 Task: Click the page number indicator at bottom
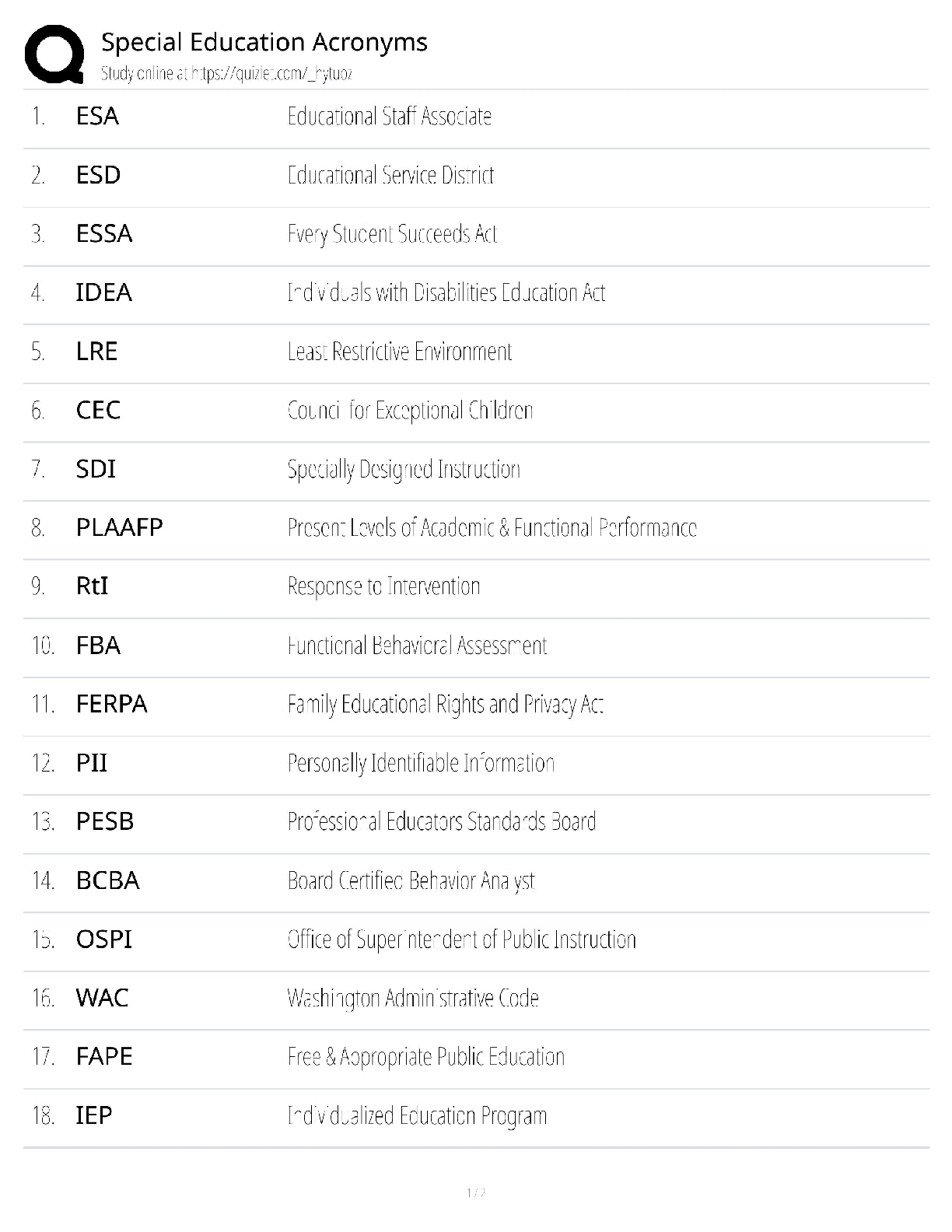click(476, 1192)
